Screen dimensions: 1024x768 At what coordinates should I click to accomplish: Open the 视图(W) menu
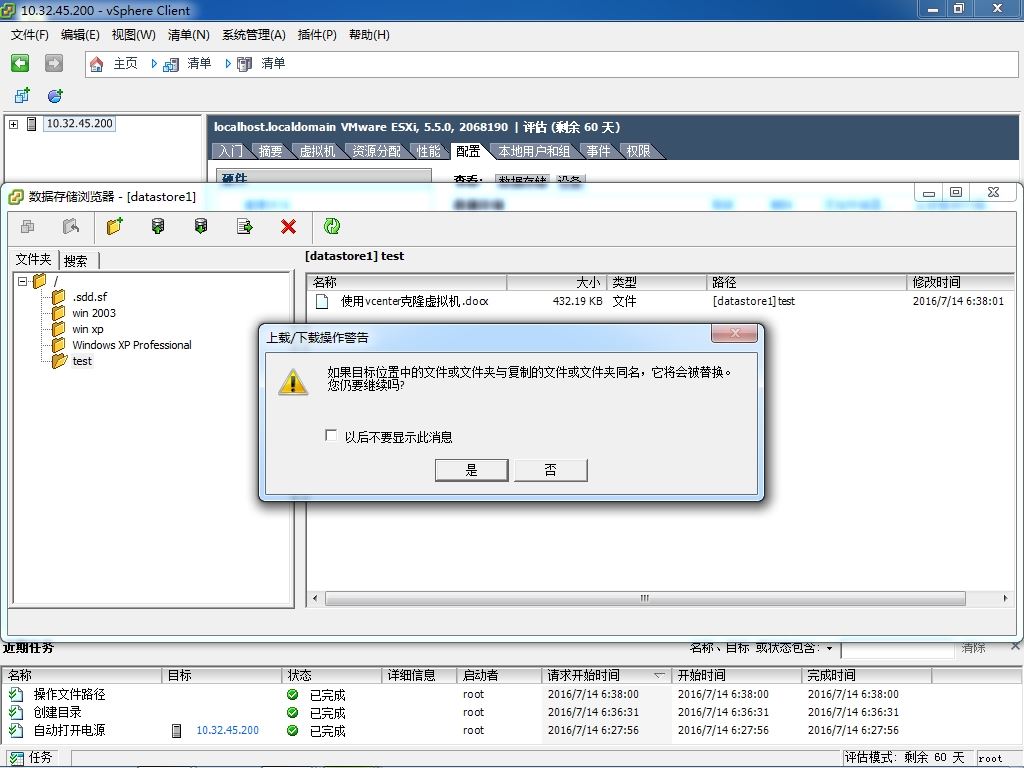pyautogui.click(x=134, y=35)
